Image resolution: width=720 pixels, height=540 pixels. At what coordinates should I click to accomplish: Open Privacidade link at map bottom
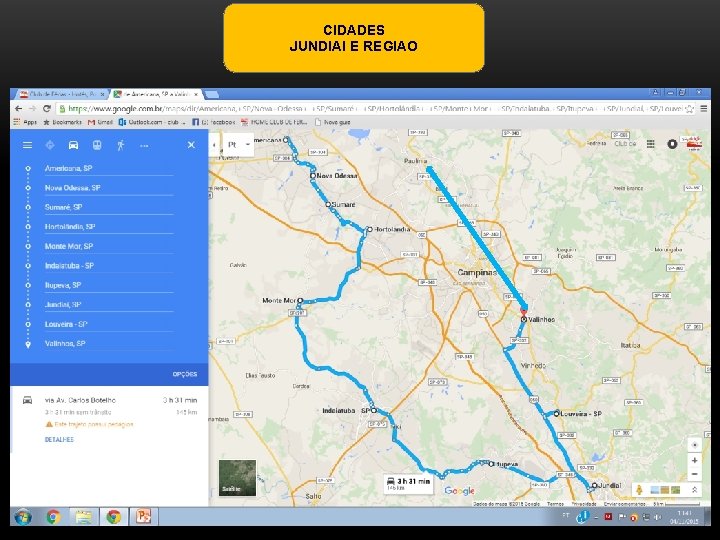[584, 504]
